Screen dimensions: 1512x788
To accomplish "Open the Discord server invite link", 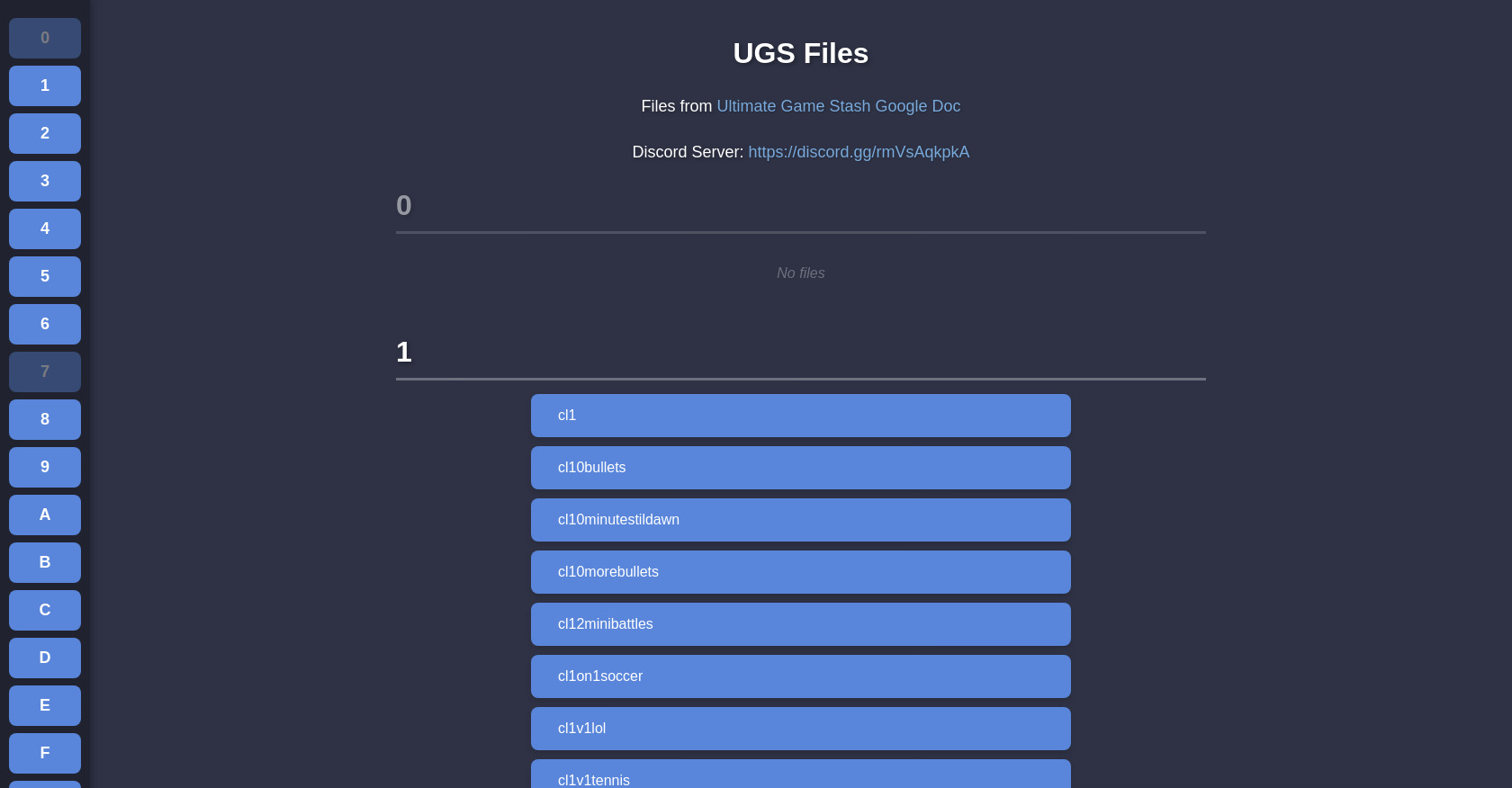I will click(x=858, y=152).
